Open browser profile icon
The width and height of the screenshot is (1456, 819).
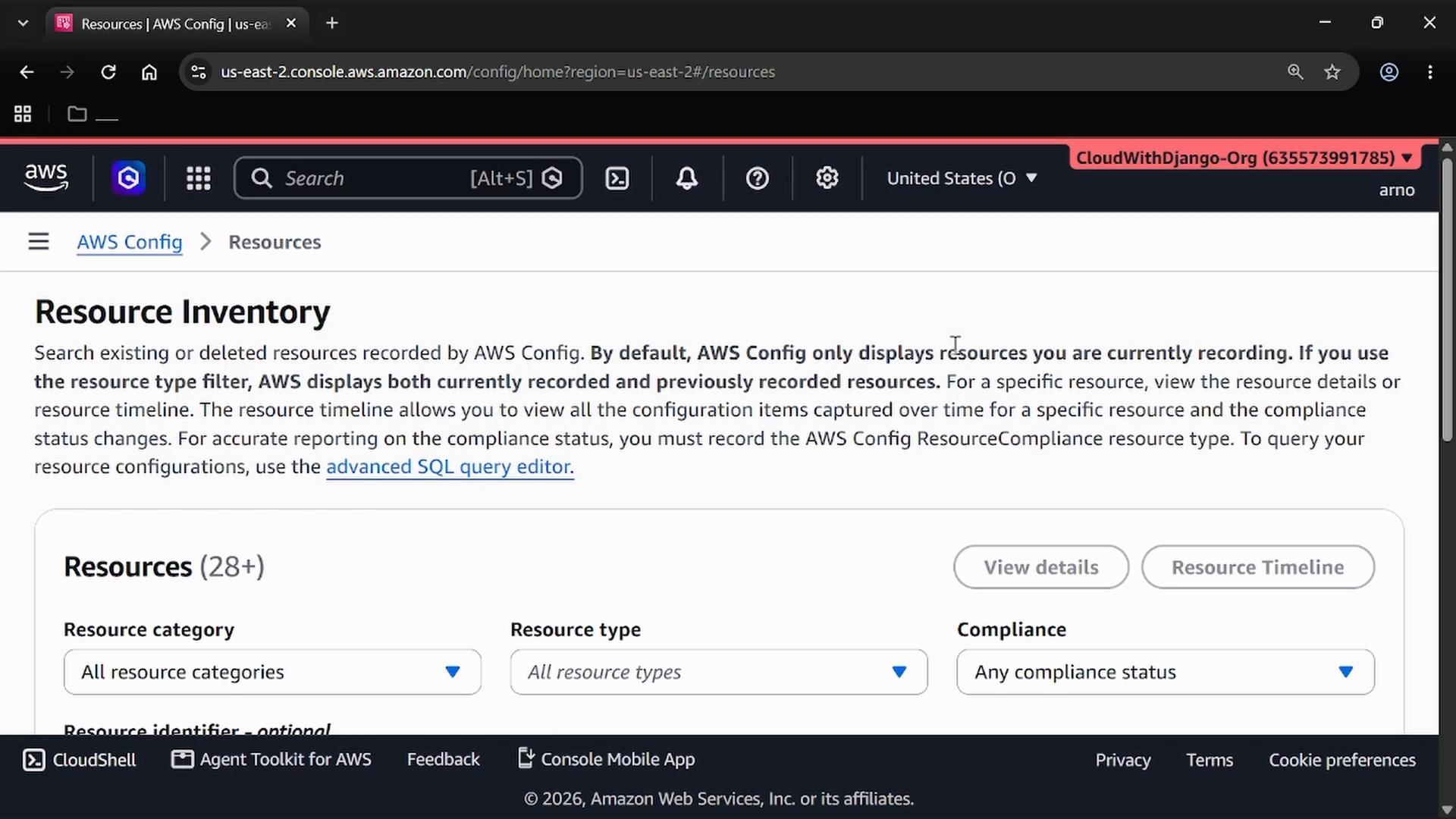tap(1389, 72)
